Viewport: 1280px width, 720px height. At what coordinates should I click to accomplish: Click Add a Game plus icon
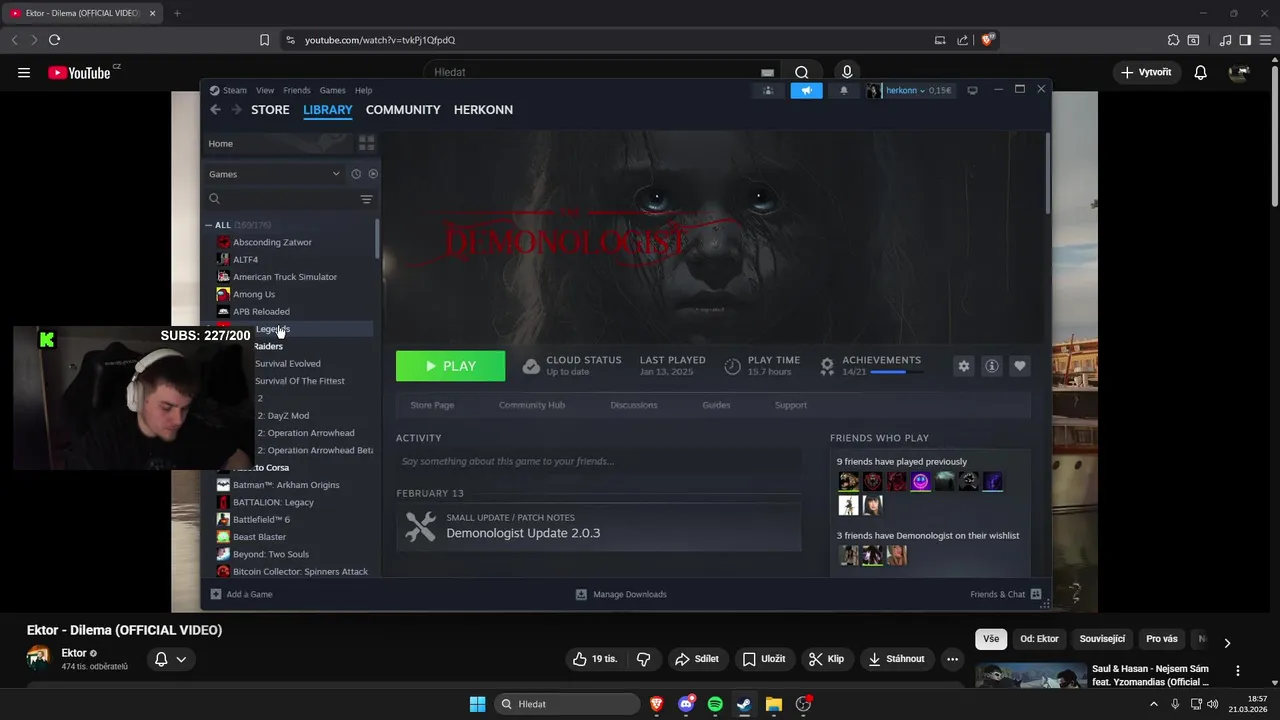(x=216, y=594)
